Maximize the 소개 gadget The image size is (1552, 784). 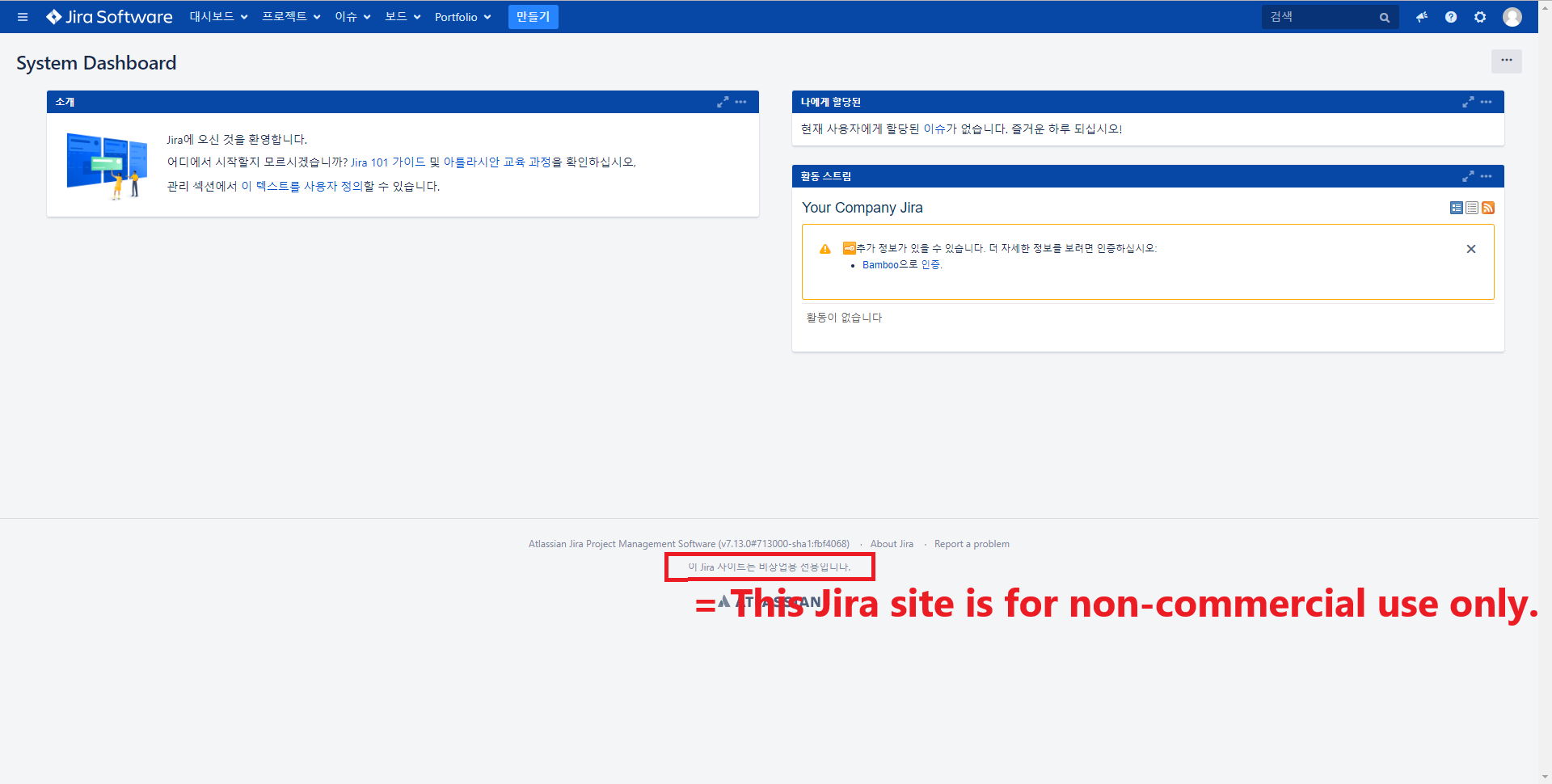(x=723, y=102)
